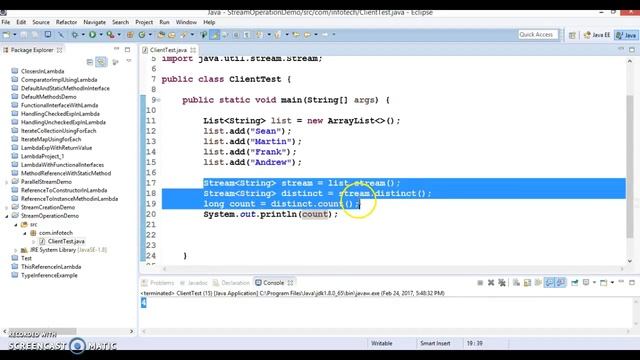Viewport: 640px width, 360px height.
Task: Click the Open Task toolbar icon
Action: 172,35
